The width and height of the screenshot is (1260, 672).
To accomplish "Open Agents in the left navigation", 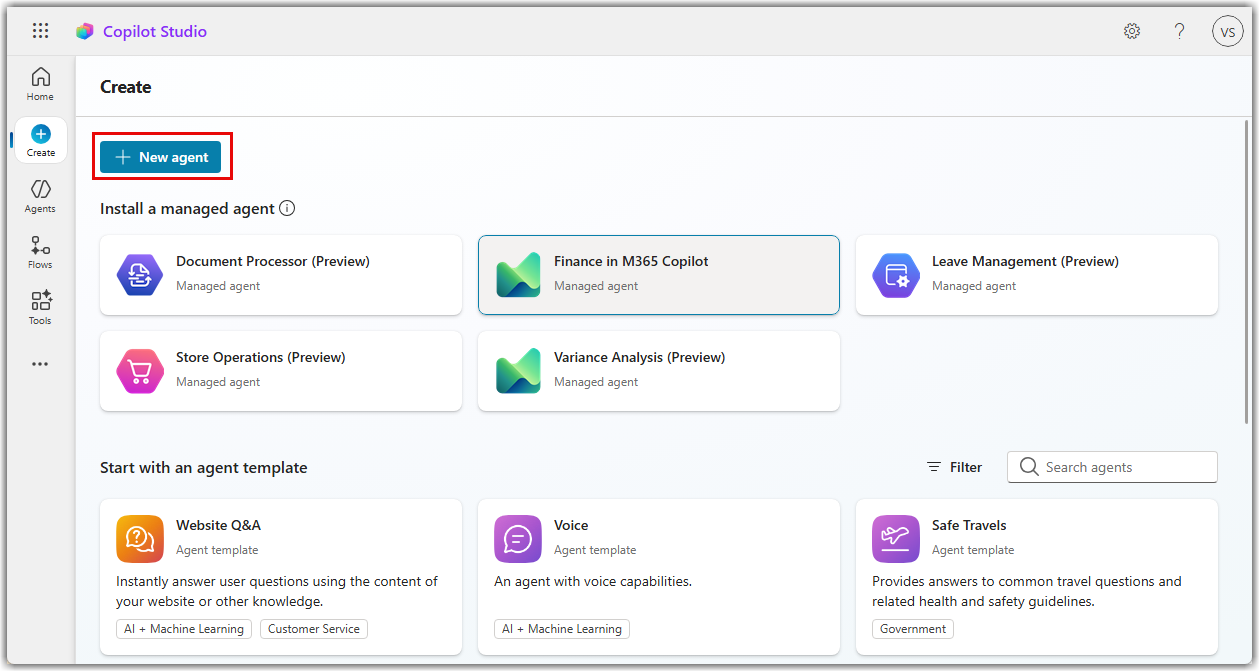I will pyautogui.click(x=40, y=196).
